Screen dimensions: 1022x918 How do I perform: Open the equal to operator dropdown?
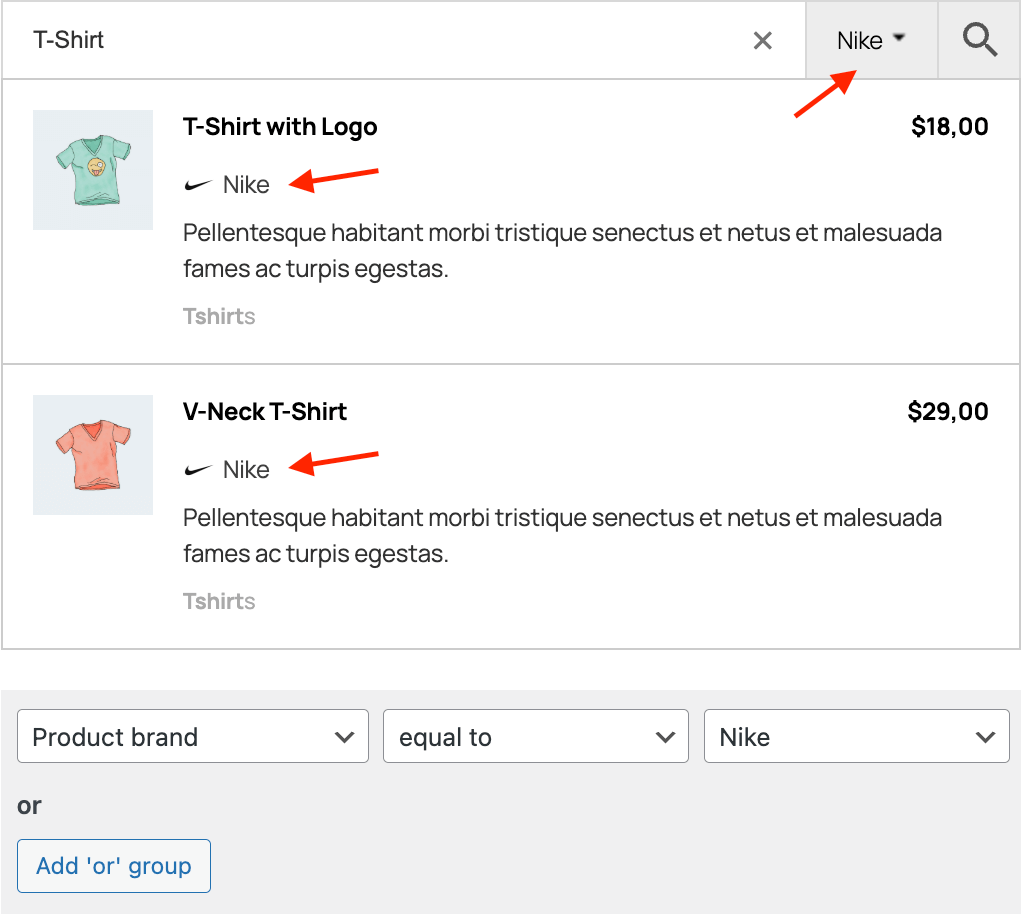[x=535, y=737]
